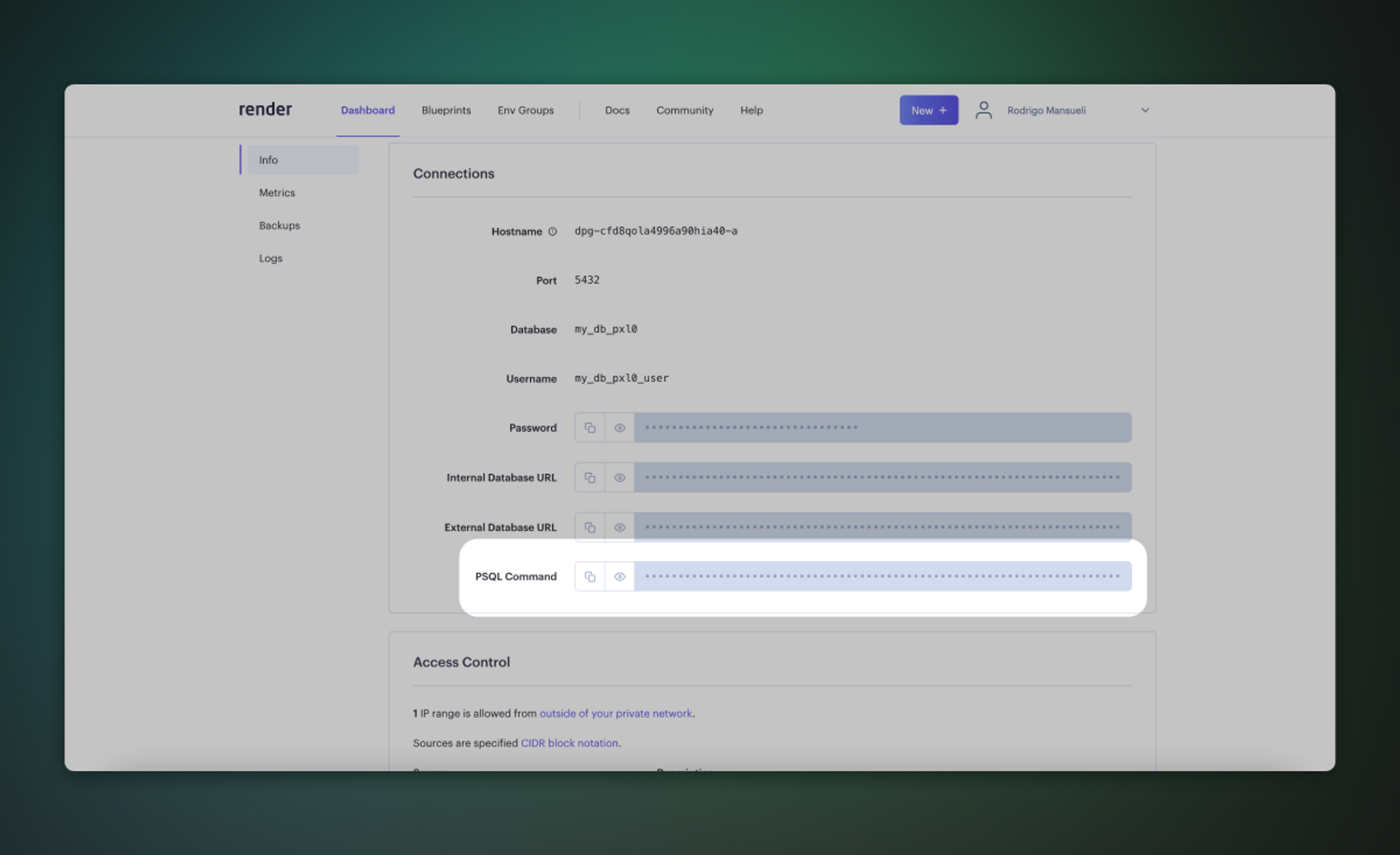Show the External Database URL
Screen dimensions: 1400x855
(x=619, y=527)
